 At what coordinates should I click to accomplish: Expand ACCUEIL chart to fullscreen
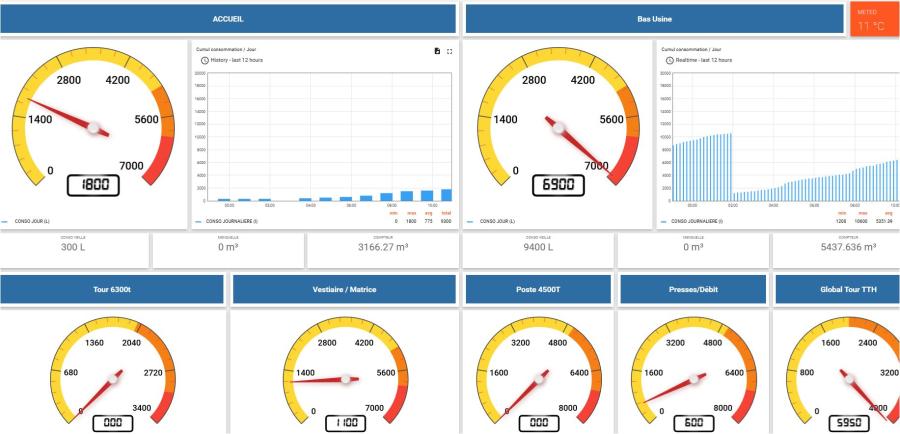point(450,51)
